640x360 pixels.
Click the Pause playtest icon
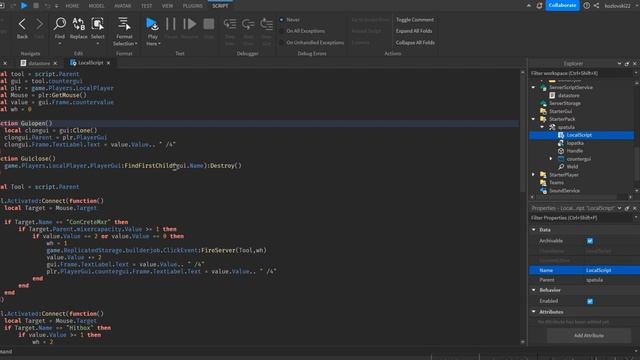click(171, 24)
